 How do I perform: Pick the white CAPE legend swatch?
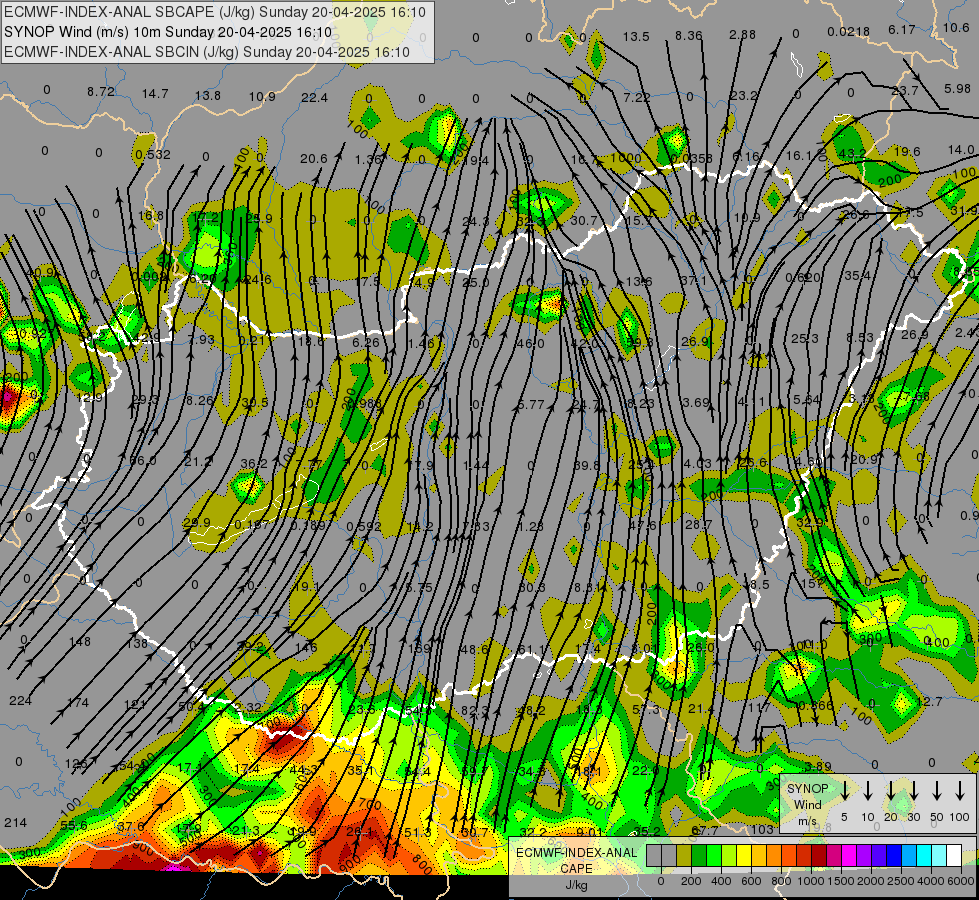[x=953, y=855]
